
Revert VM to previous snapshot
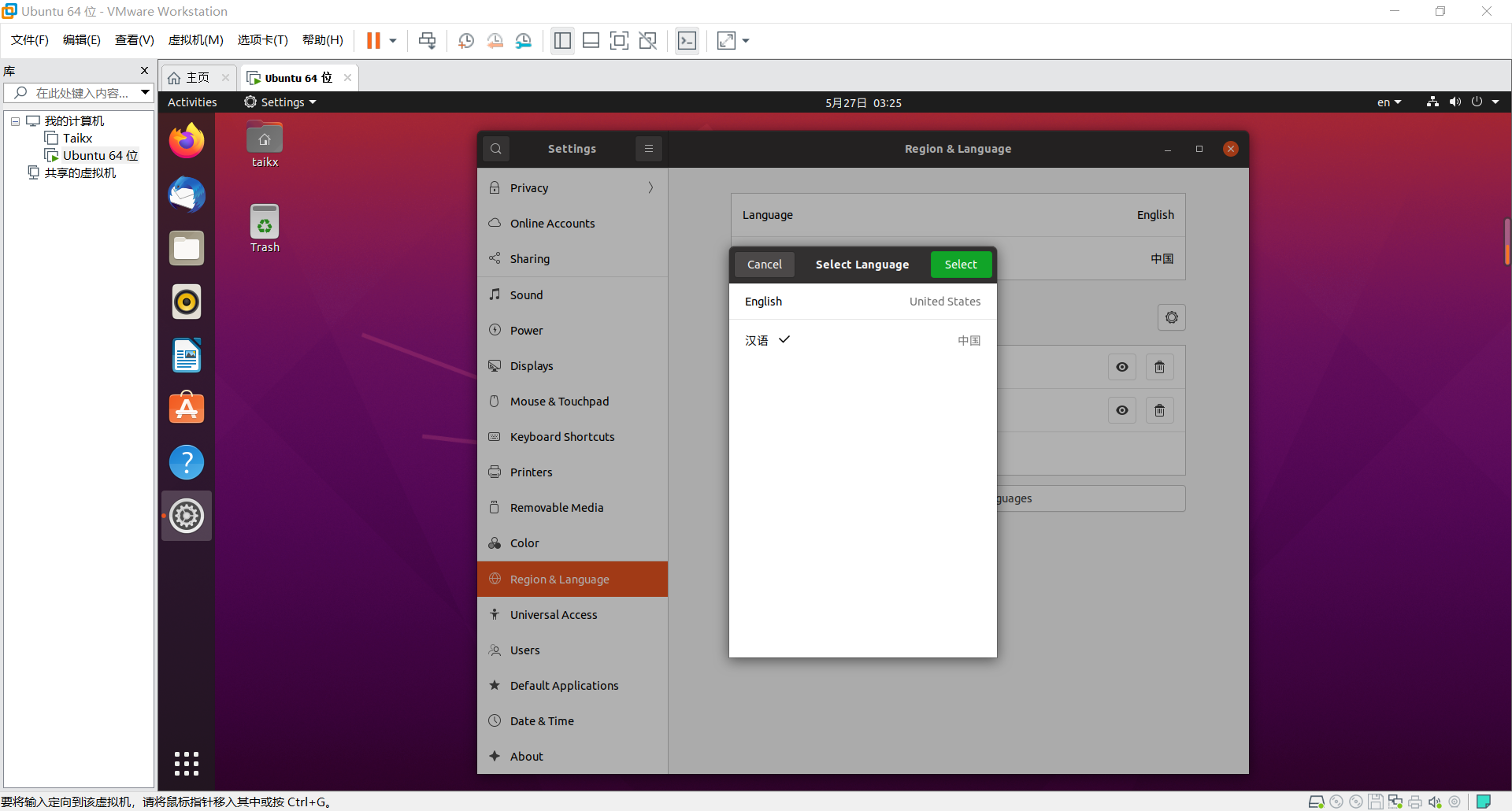[x=495, y=40]
